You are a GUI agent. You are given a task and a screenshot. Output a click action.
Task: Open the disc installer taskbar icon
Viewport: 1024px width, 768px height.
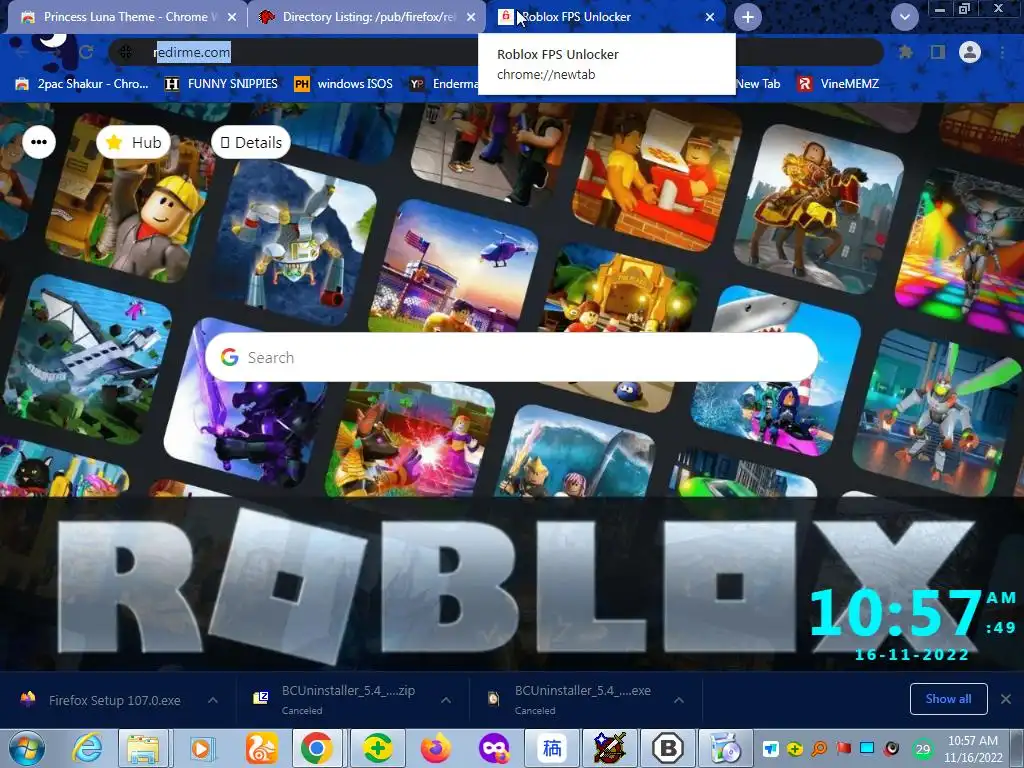726,748
